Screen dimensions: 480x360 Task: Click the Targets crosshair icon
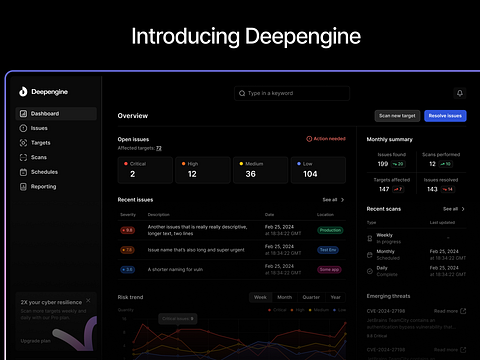[x=23, y=143]
